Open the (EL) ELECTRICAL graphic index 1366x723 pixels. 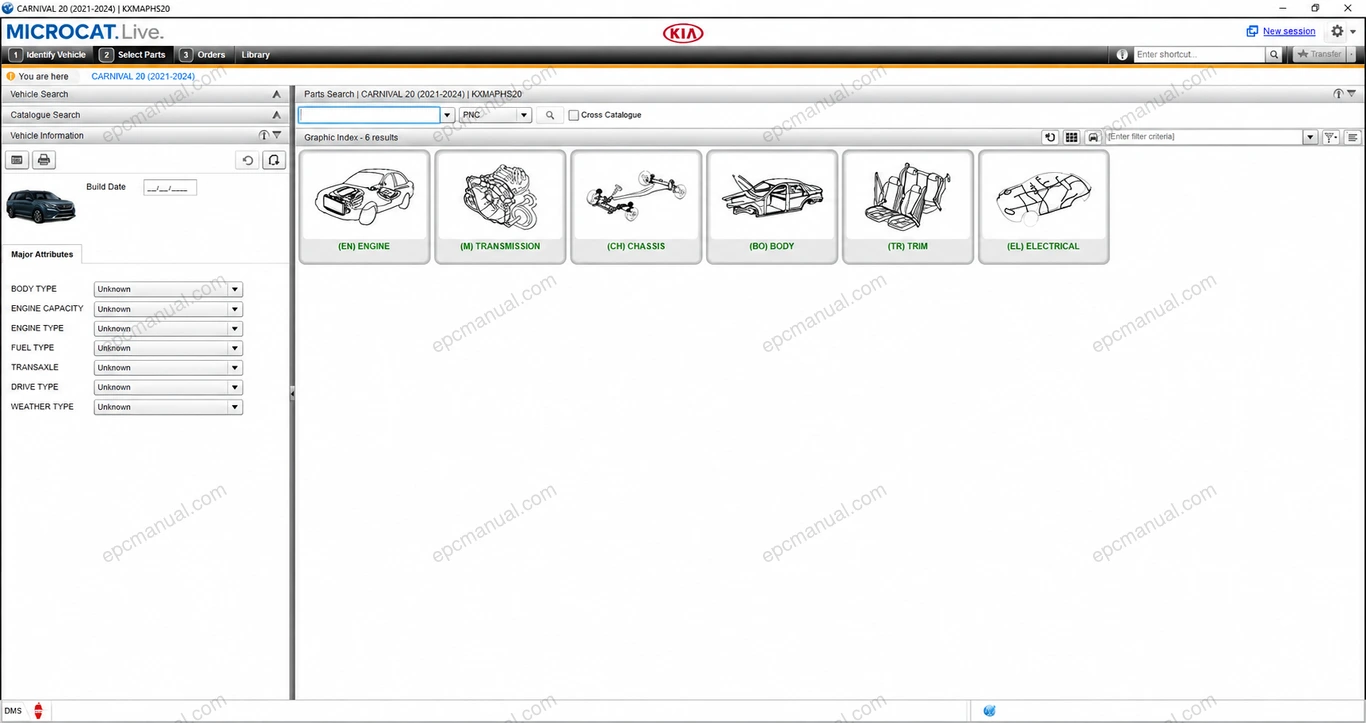pyautogui.click(x=1043, y=207)
